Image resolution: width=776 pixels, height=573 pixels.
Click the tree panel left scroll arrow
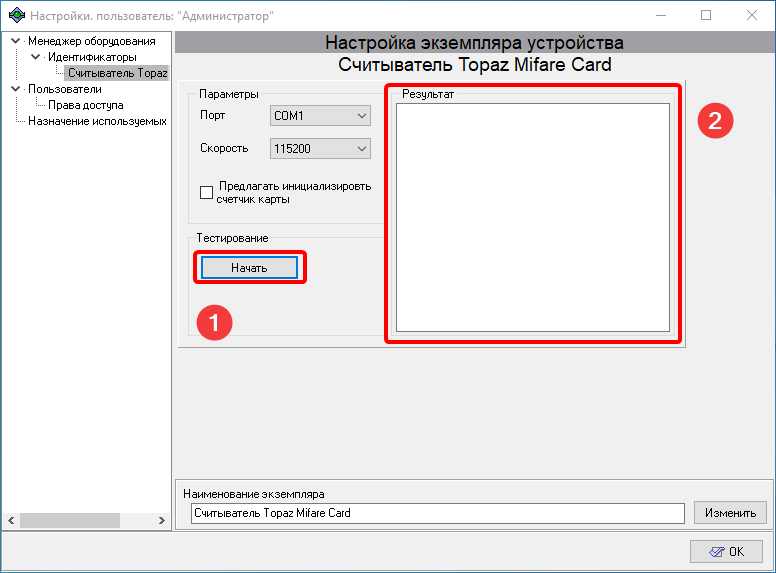11,520
